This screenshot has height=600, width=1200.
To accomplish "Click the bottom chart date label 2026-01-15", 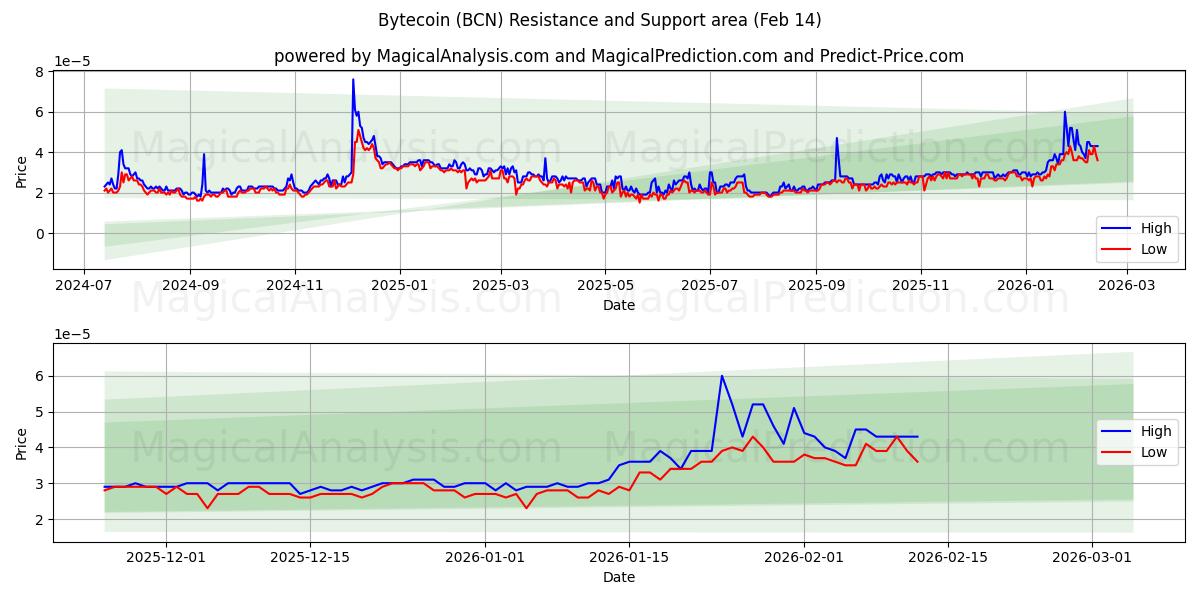I will [629, 558].
